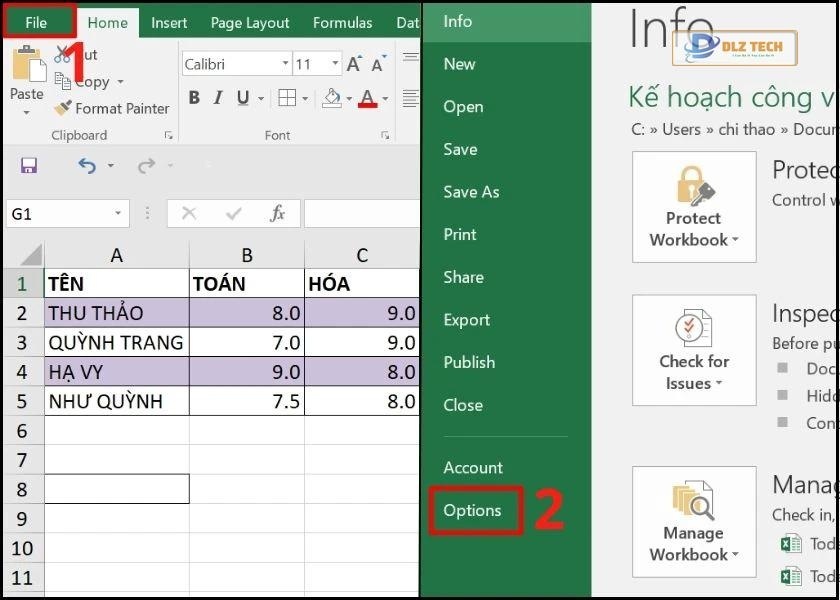Select the Format Painter tool
Image resolution: width=840 pixels, height=600 pixels.
coord(111,108)
